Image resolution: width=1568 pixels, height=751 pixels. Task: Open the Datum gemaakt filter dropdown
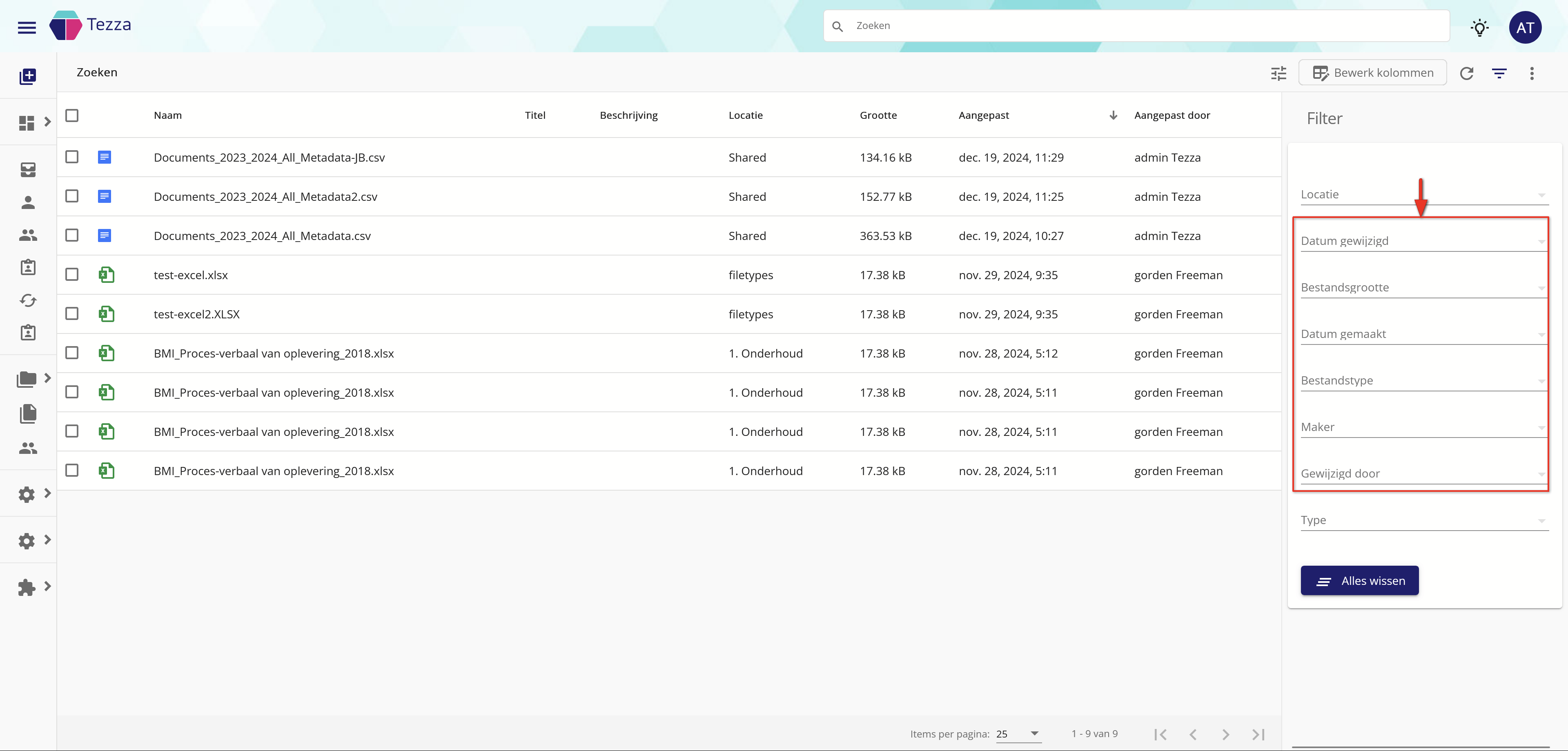1424,334
